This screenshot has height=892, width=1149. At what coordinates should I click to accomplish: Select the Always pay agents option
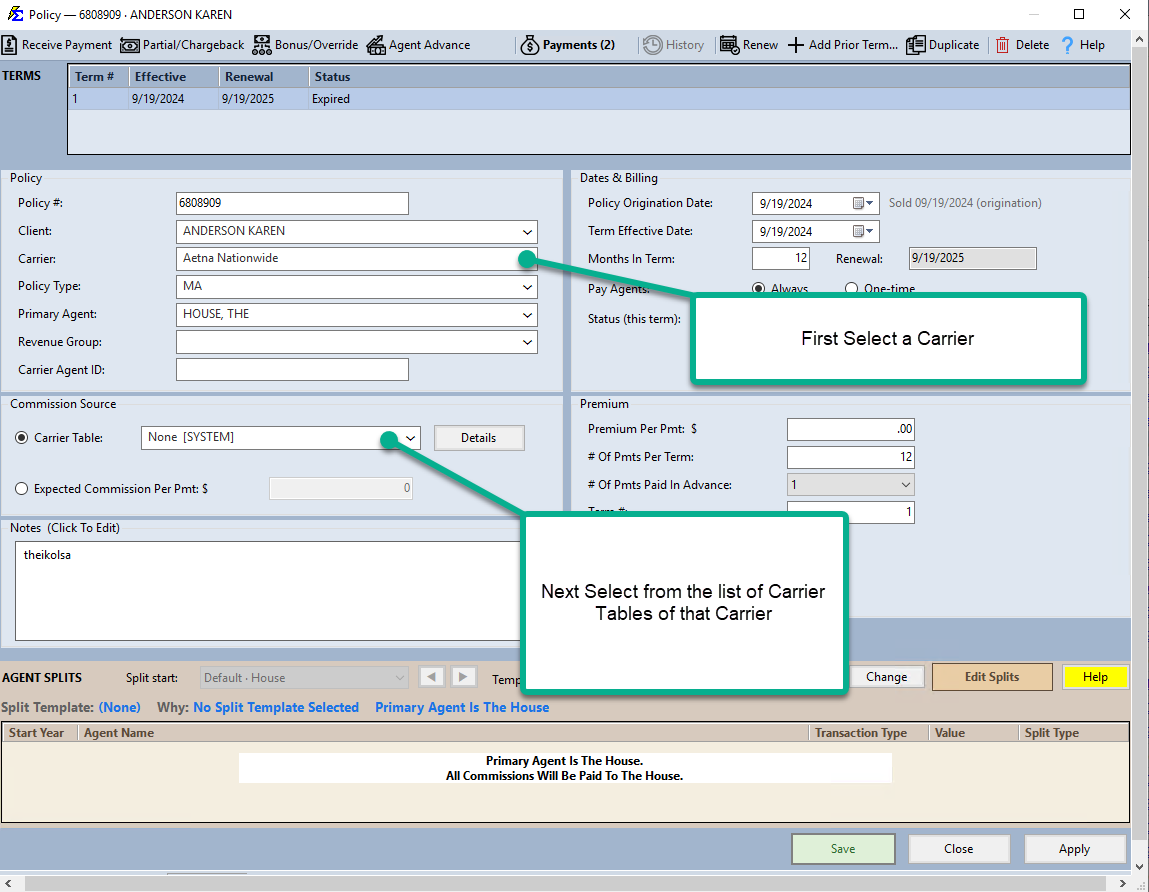758,288
